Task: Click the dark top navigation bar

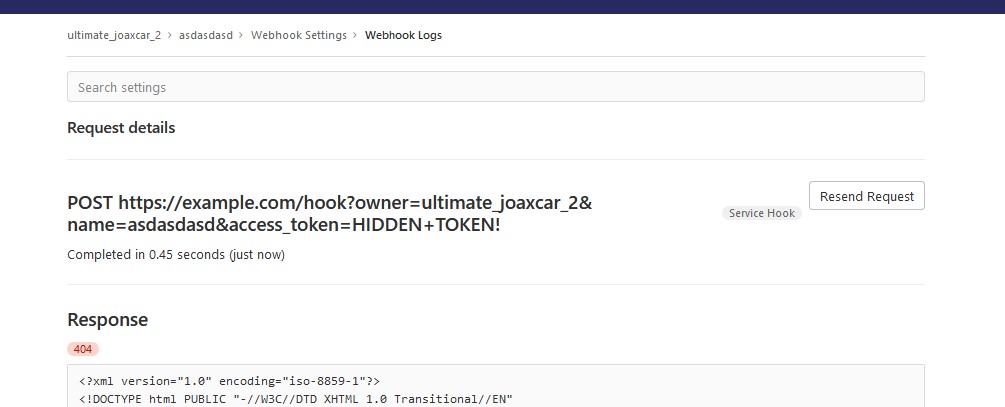Action: (502, 5)
